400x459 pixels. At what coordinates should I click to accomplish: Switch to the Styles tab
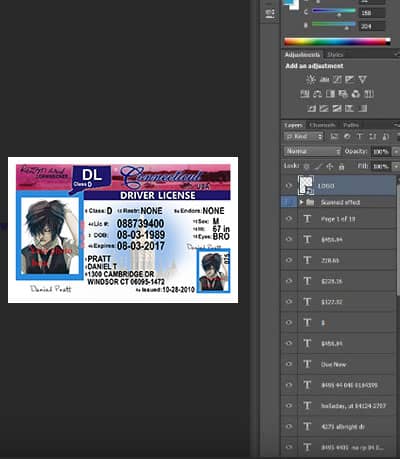335,55
